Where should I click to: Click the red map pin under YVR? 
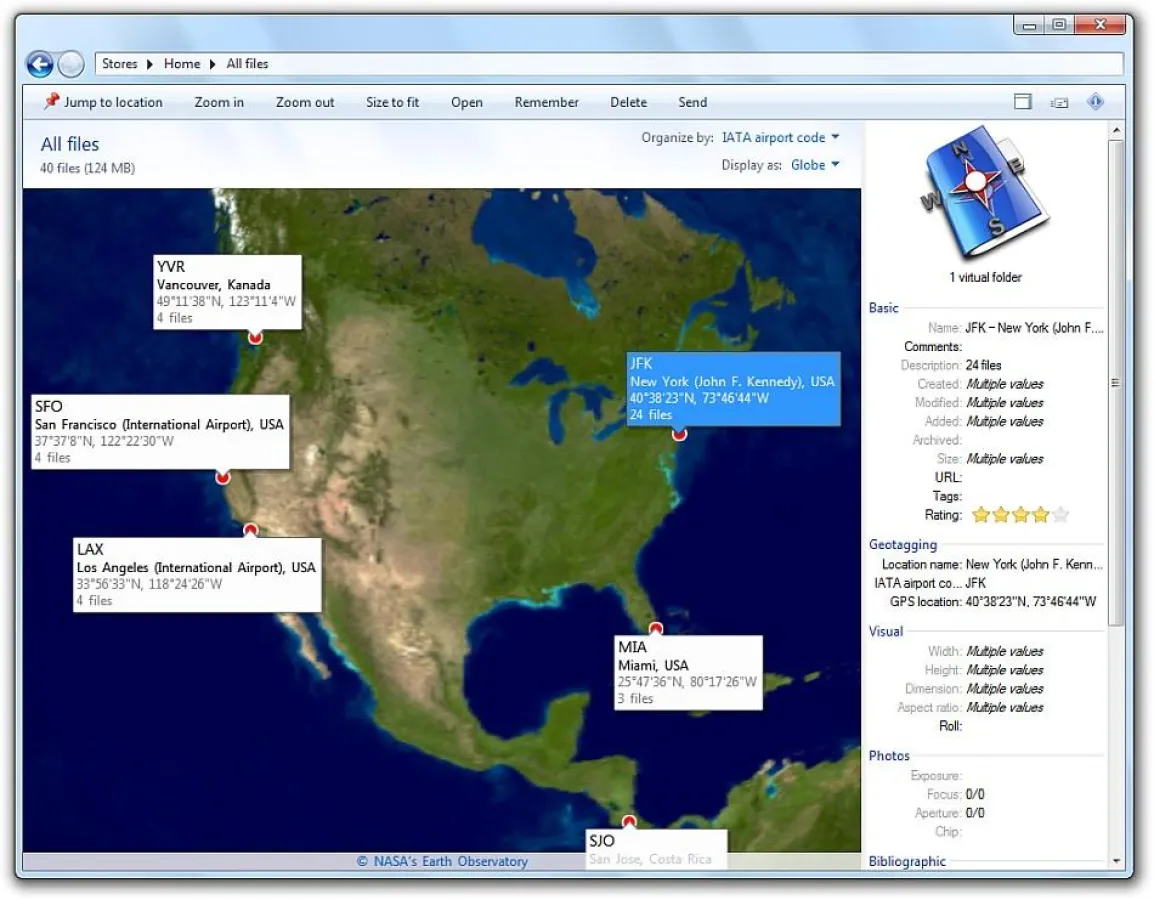click(x=255, y=338)
